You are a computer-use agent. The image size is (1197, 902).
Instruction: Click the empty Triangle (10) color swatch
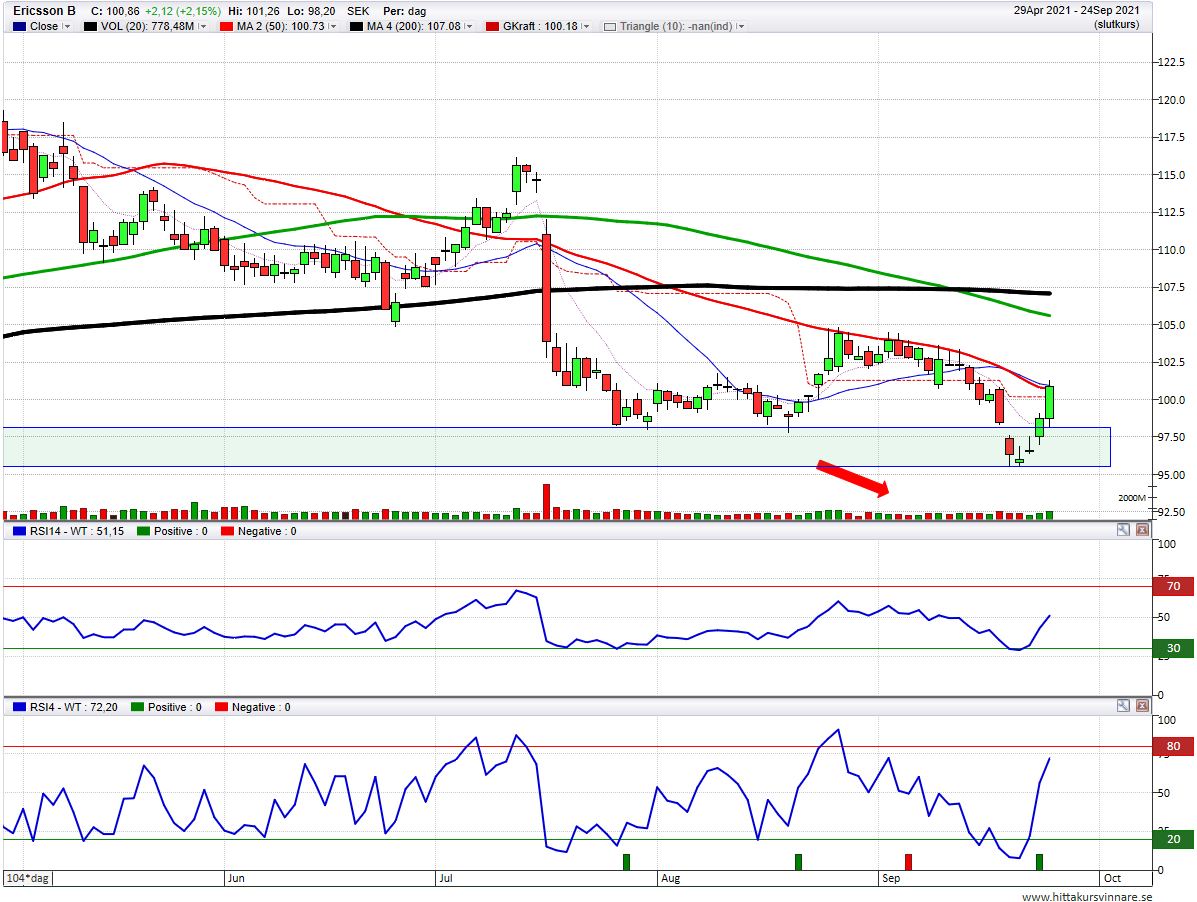click(610, 26)
